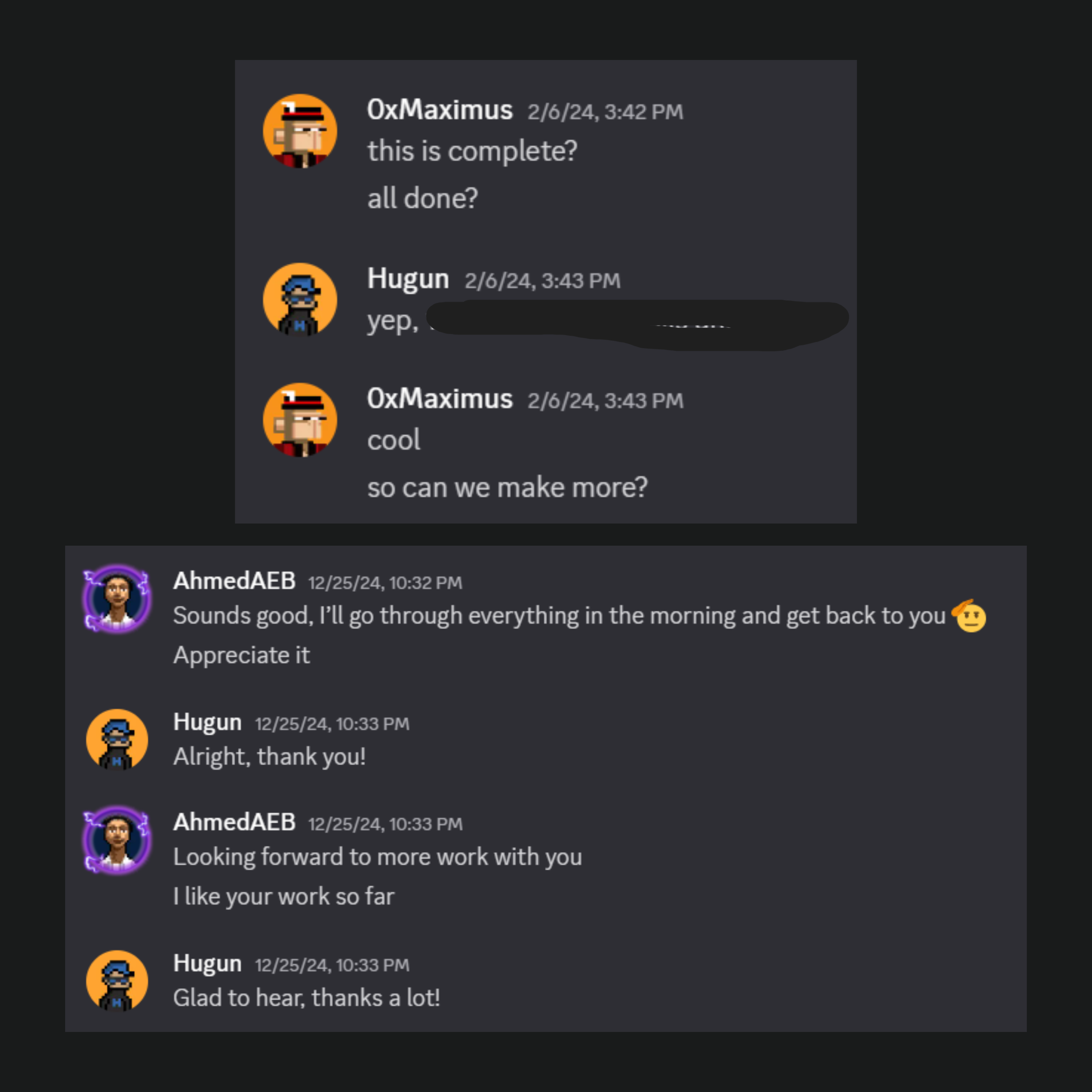This screenshot has width=1092, height=1092.
Task: Click 'I like your work so far' text
Action: 283,896
